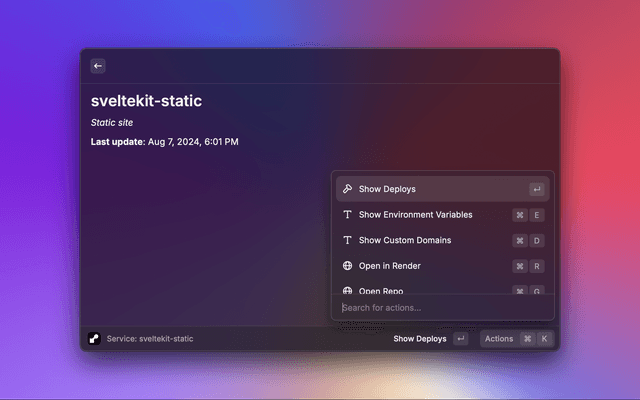
Task: Choose Open in Render action
Action: coord(389,266)
